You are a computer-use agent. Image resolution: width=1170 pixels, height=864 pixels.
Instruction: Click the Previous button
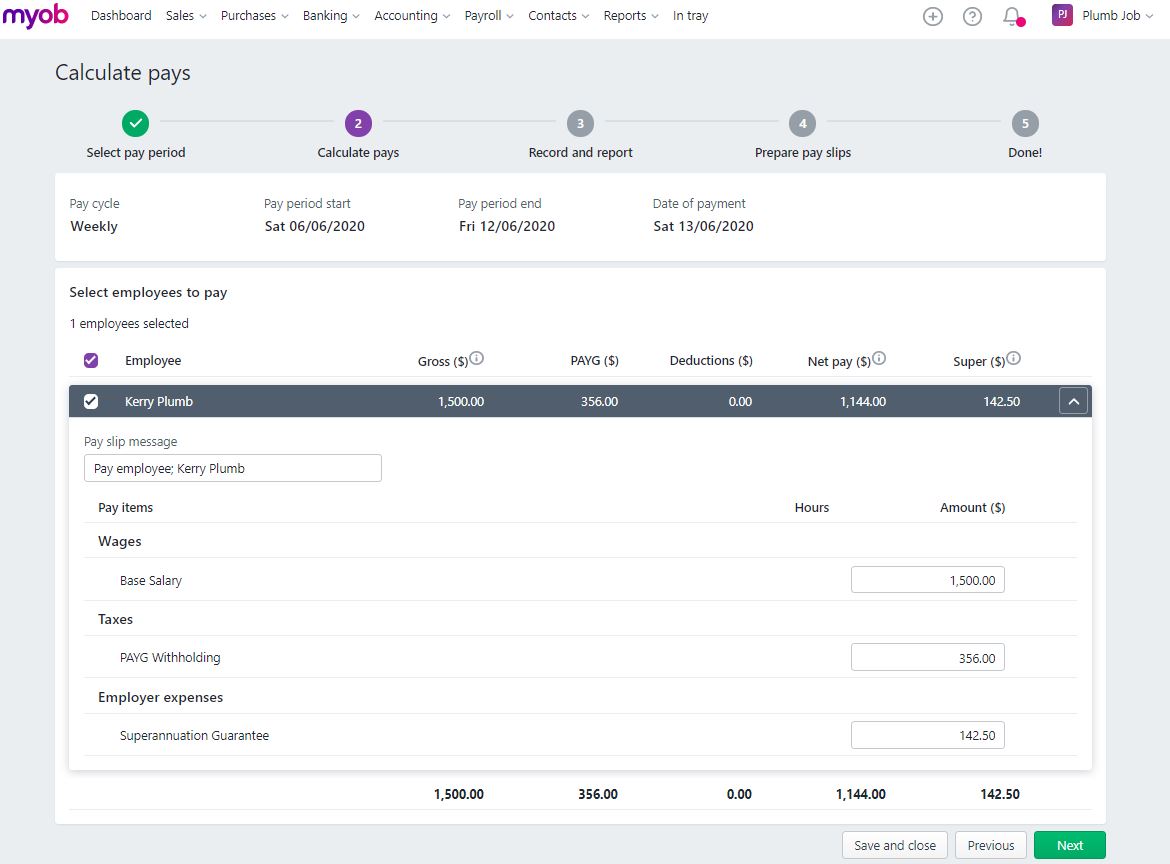[x=990, y=844]
